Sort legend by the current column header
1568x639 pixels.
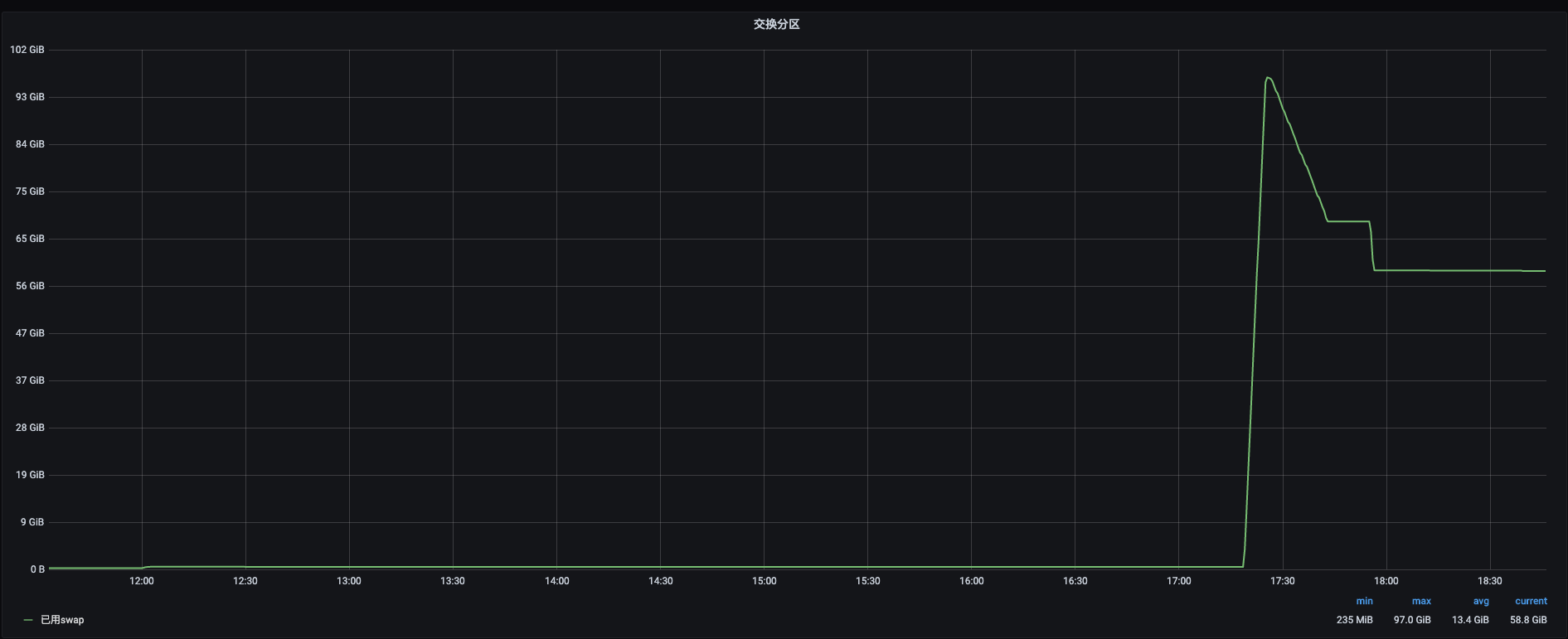click(1531, 602)
